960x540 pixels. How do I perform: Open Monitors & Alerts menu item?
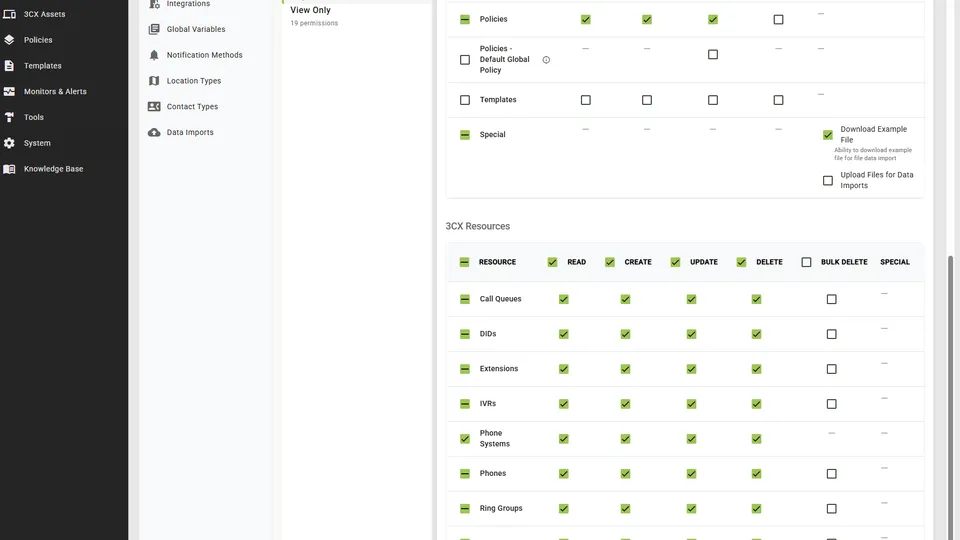point(55,91)
